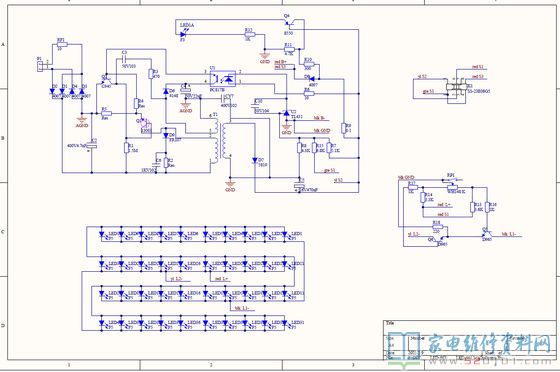Select the TL431 regulator U2

pos(286,113)
